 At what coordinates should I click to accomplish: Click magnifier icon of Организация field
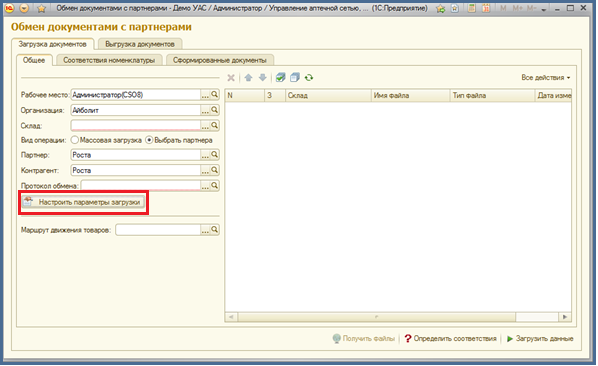(x=215, y=110)
